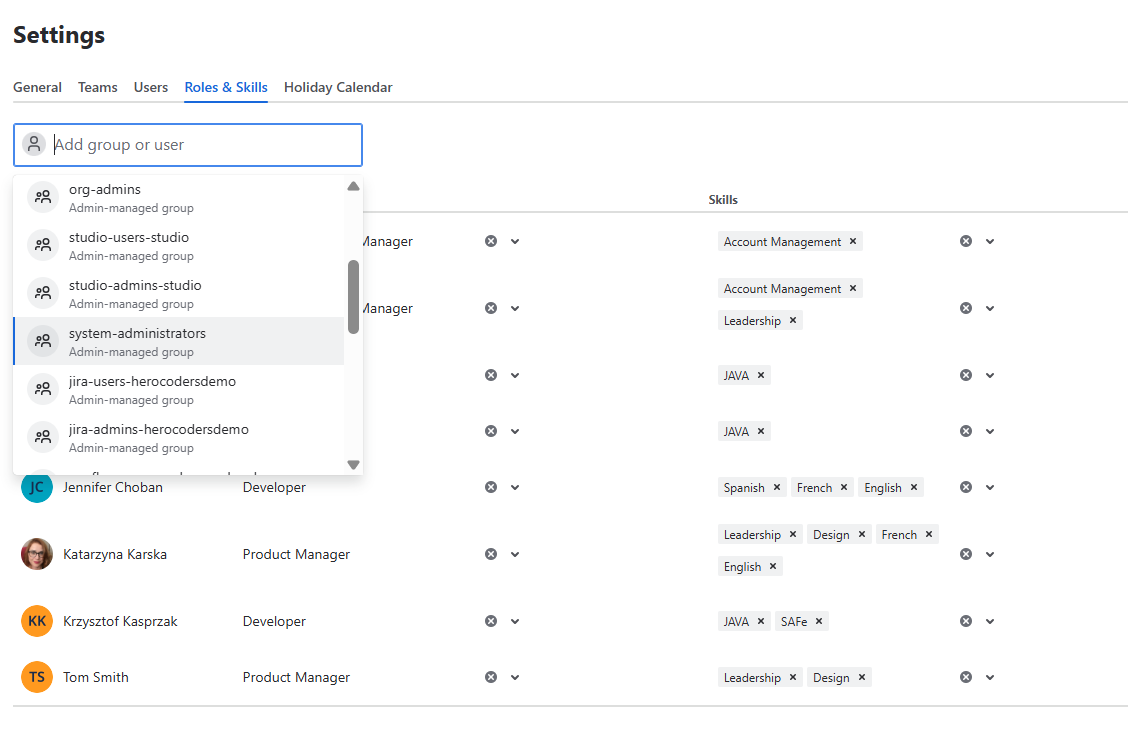Screen dimensions: 1128x732
Task: Remove Account Management skill above Leadership
Action: point(852,288)
